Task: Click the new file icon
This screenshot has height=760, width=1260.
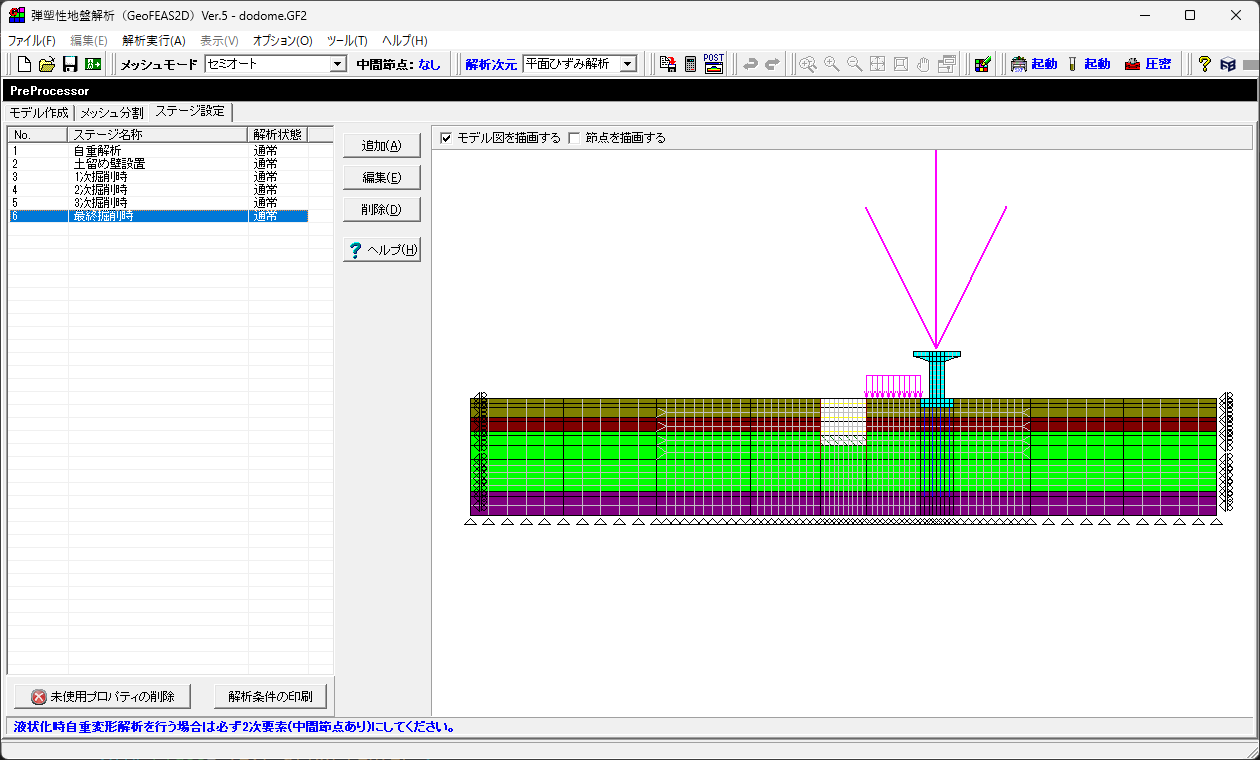Action: click(25, 64)
